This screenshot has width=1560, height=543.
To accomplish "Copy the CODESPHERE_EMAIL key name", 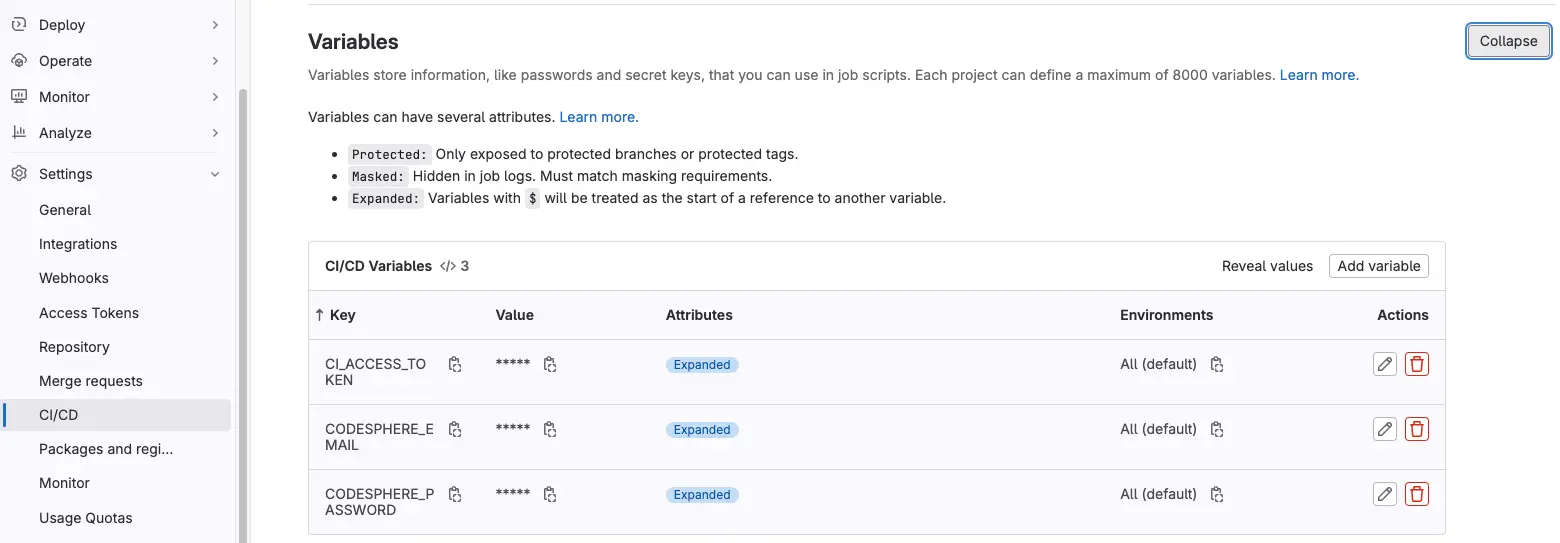I will coord(455,430).
